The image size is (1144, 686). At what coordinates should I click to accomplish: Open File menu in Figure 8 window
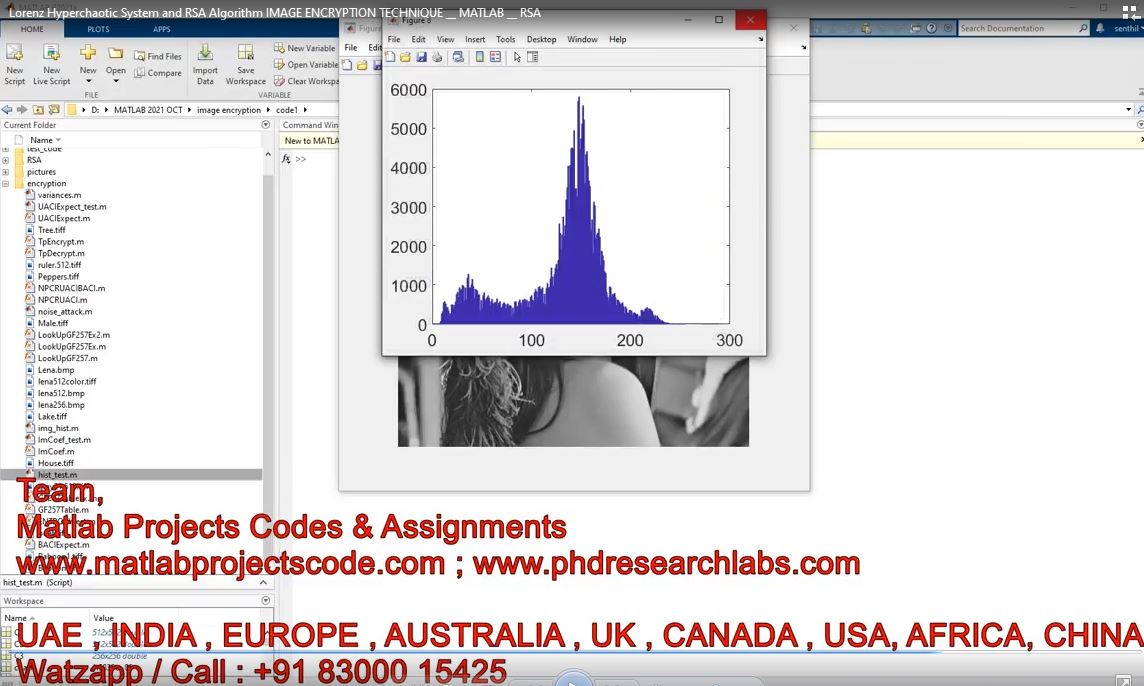394,39
